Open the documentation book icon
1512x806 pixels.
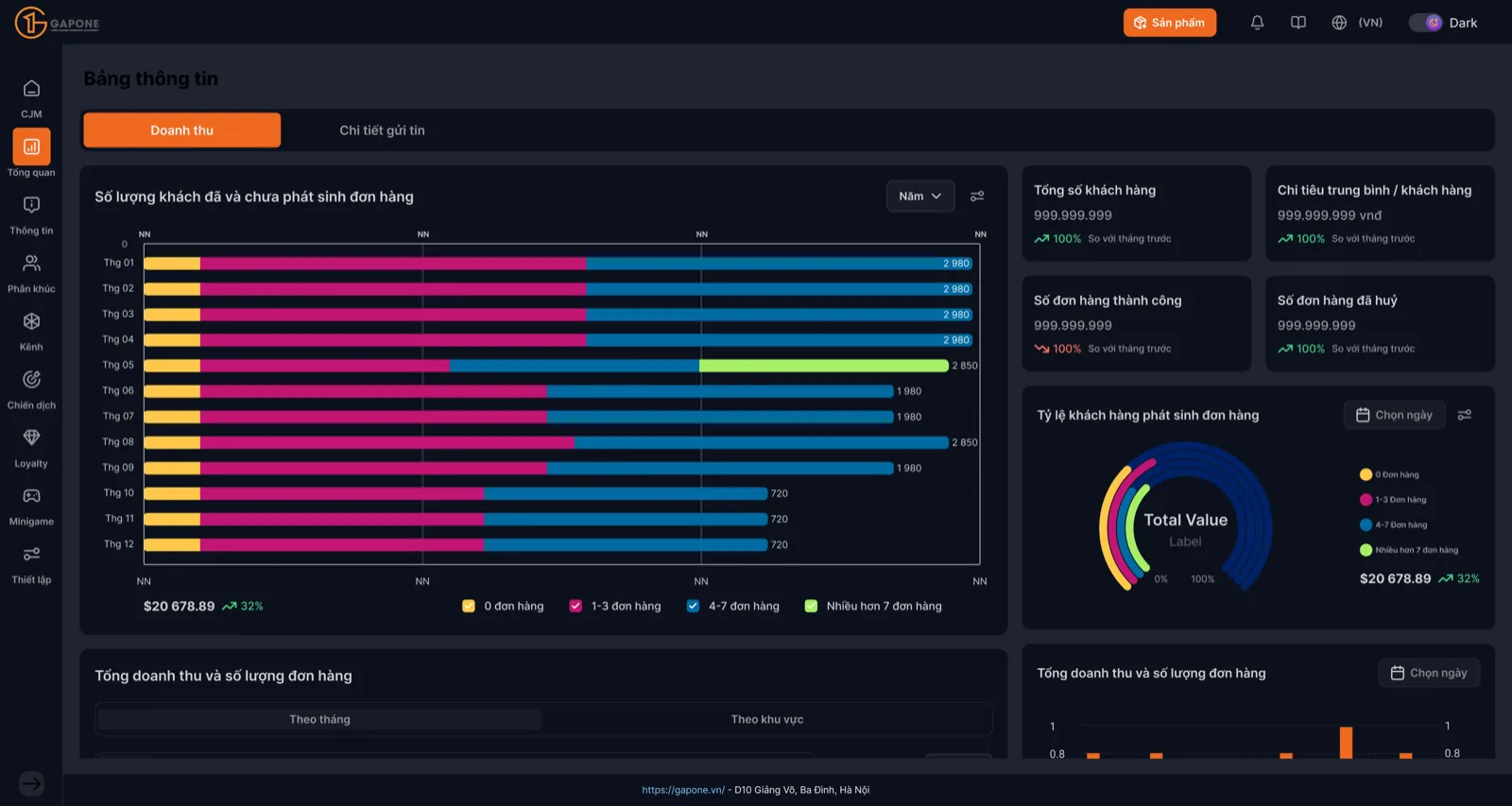pyautogui.click(x=1298, y=23)
